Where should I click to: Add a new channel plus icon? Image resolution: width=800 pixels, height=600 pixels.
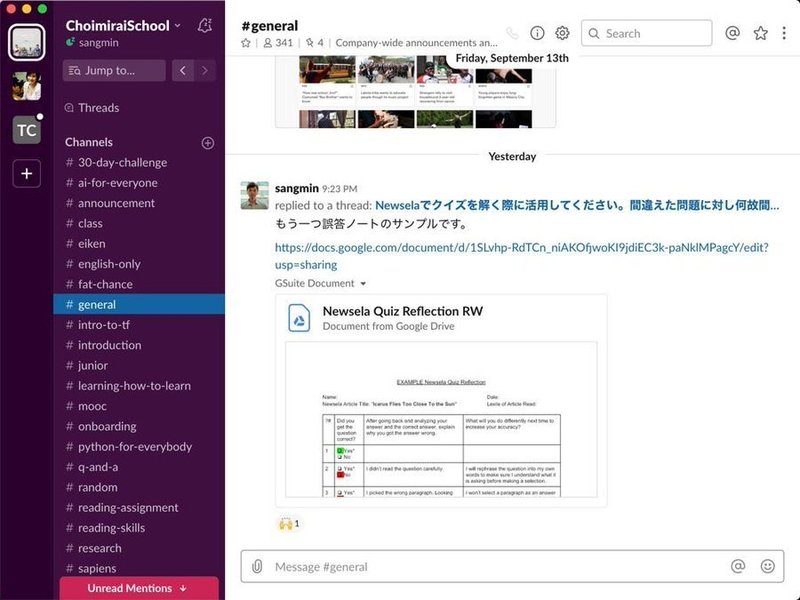coord(208,143)
